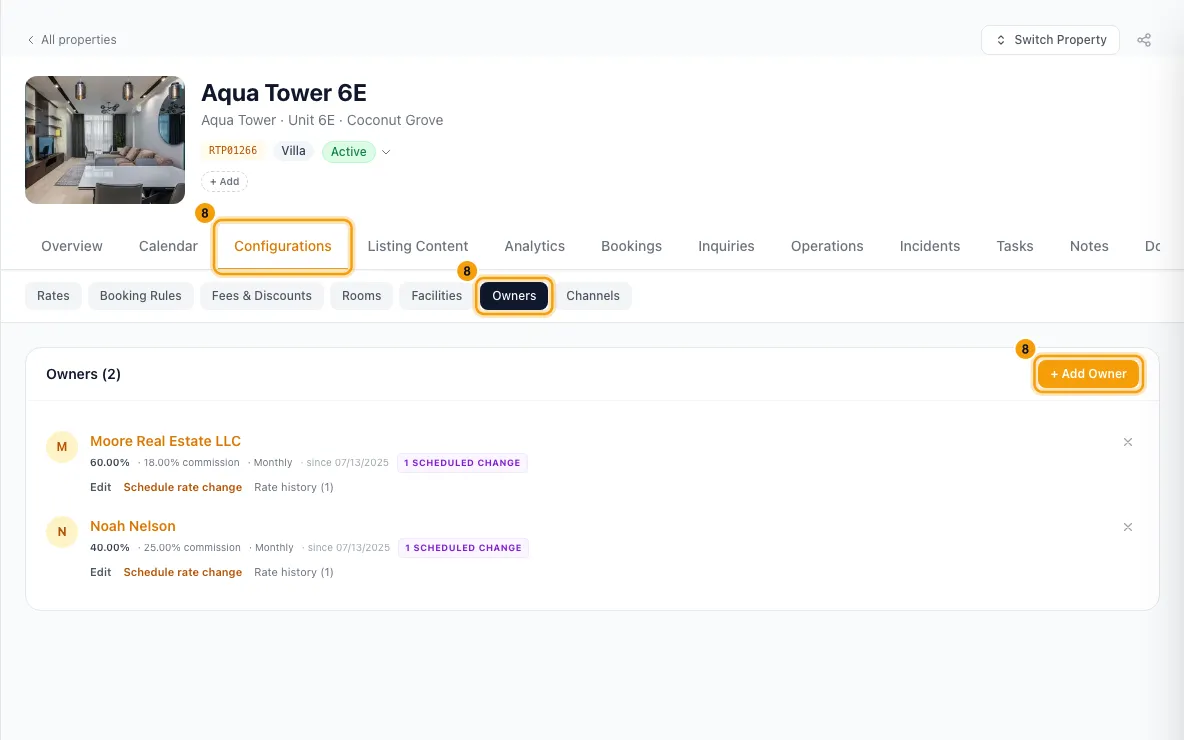Click the Aqua Tower 6E title
The width and height of the screenshot is (1184, 740).
pos(284,93)
